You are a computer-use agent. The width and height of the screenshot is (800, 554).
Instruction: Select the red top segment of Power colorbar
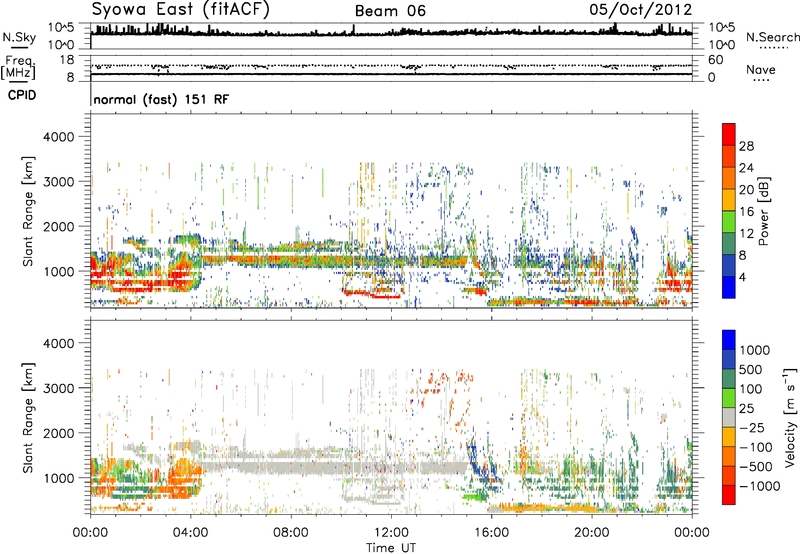[x=729, y=134]
